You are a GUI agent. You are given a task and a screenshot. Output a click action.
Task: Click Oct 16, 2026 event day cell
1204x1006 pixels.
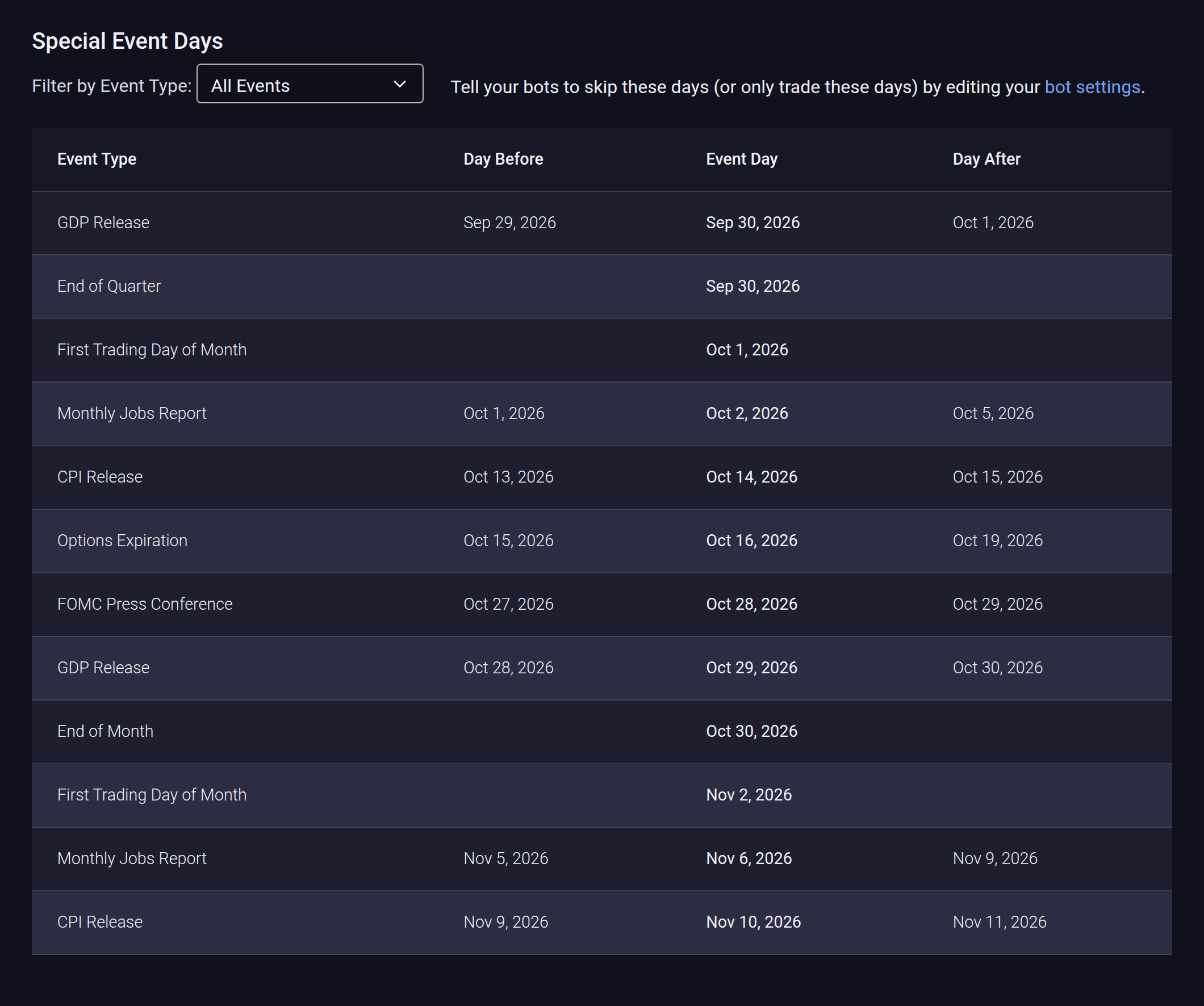[751, 540]
